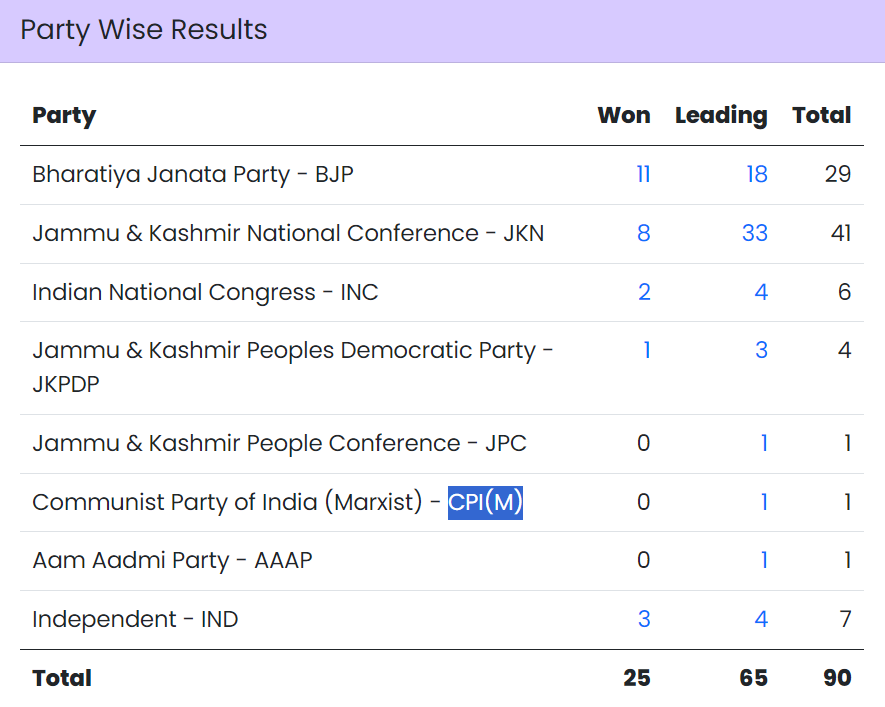This screenshot has width=885, height=707.
Task: Click JKPDP leading seats link 3
Action: (761, 351)
